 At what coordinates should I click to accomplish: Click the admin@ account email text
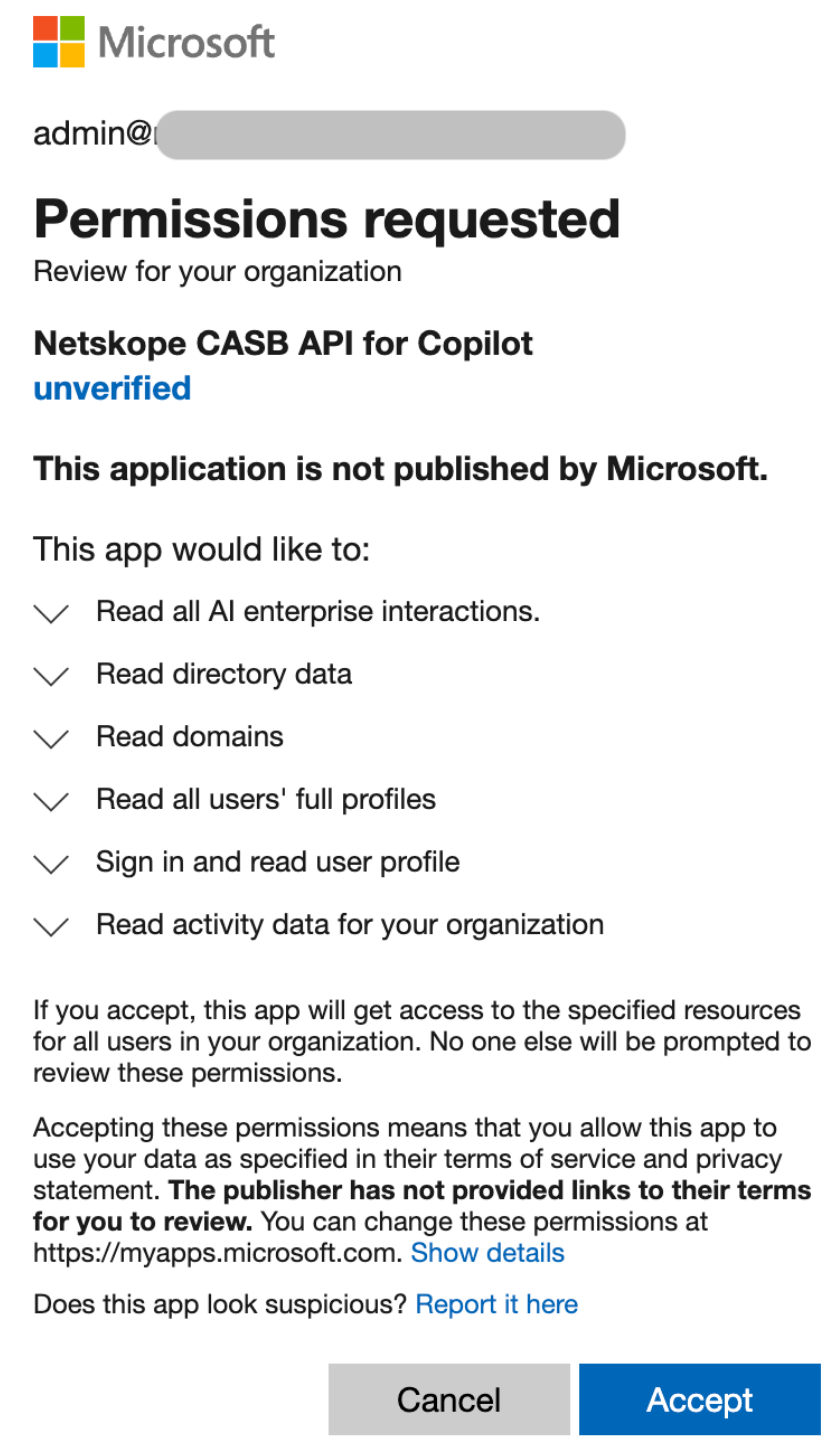92,134
